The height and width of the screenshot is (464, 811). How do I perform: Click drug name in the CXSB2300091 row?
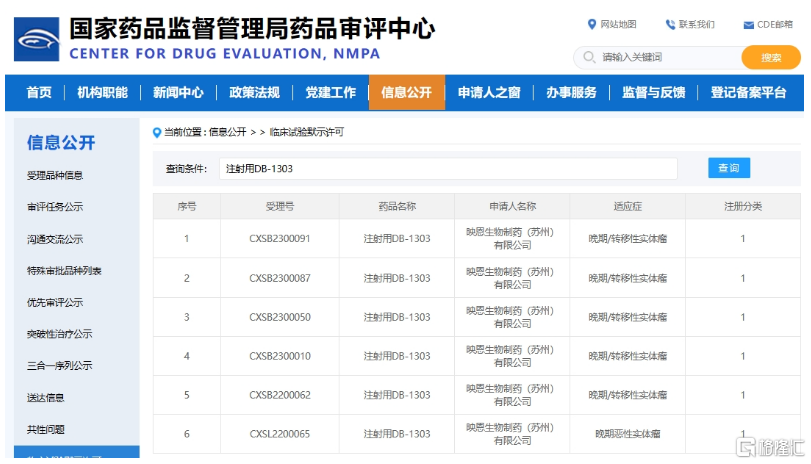click(x=397, y=238)
